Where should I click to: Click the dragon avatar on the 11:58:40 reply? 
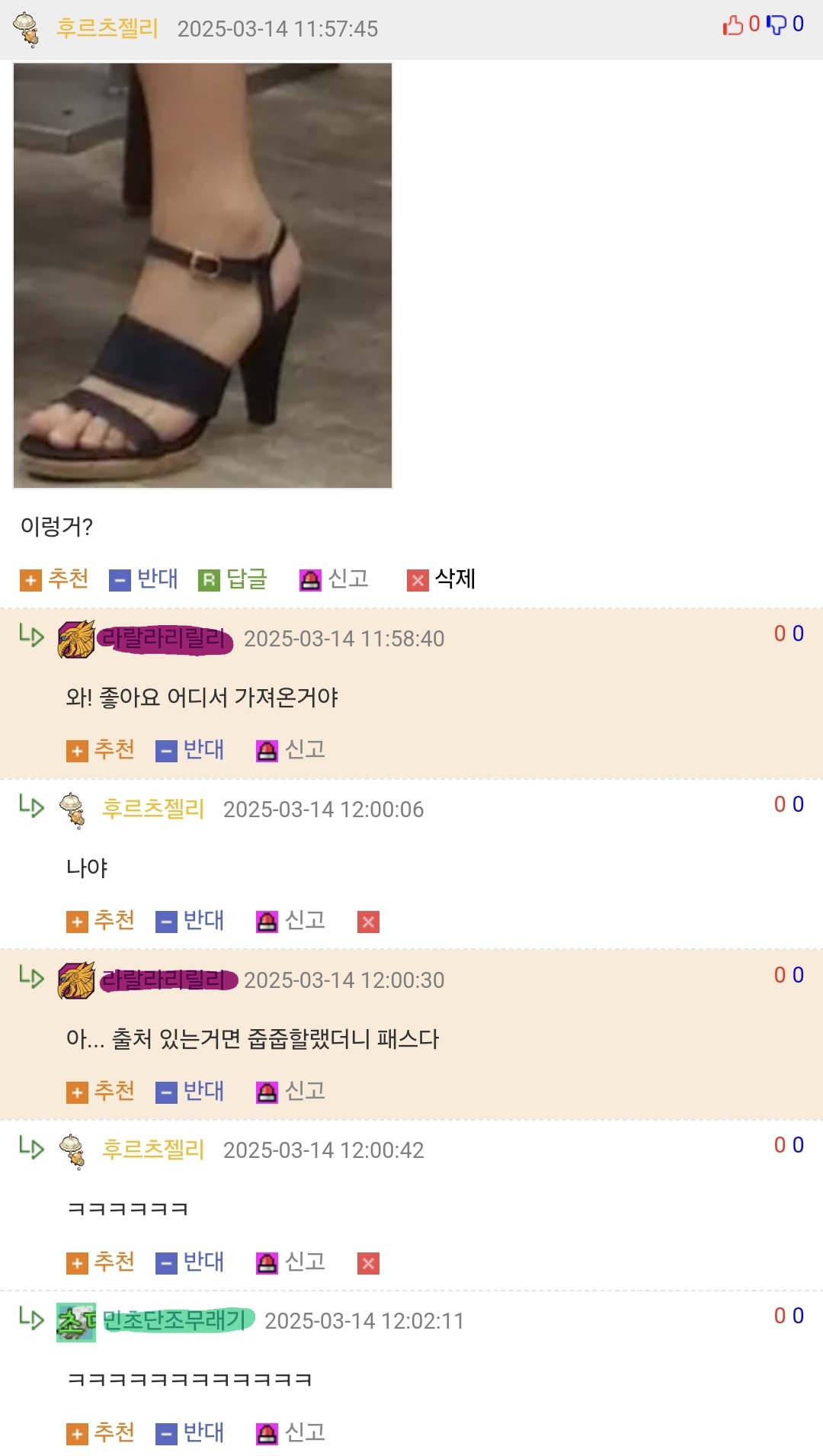point(76,639)
